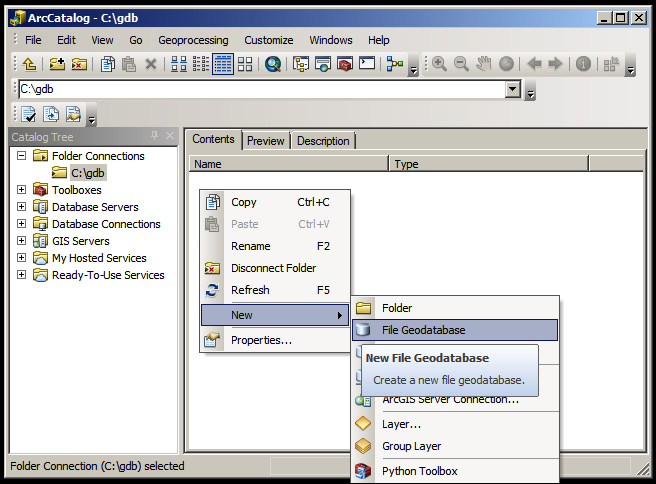
Task: Switch to Thumbnails view
Action: [245, 64]
